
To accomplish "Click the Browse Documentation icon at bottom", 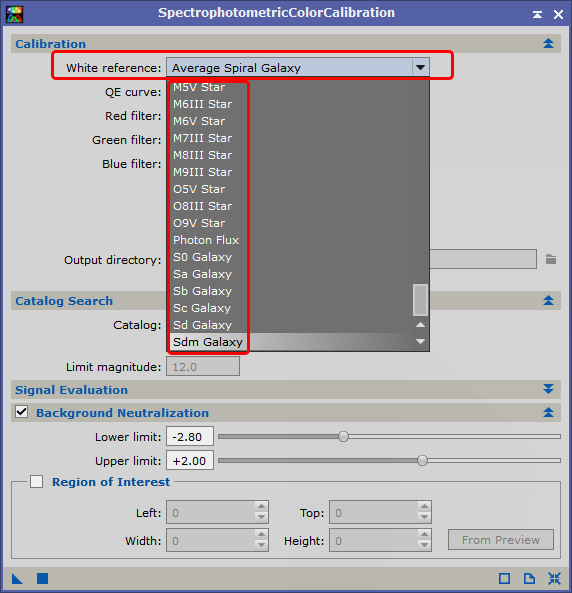I will coord(529,578).
